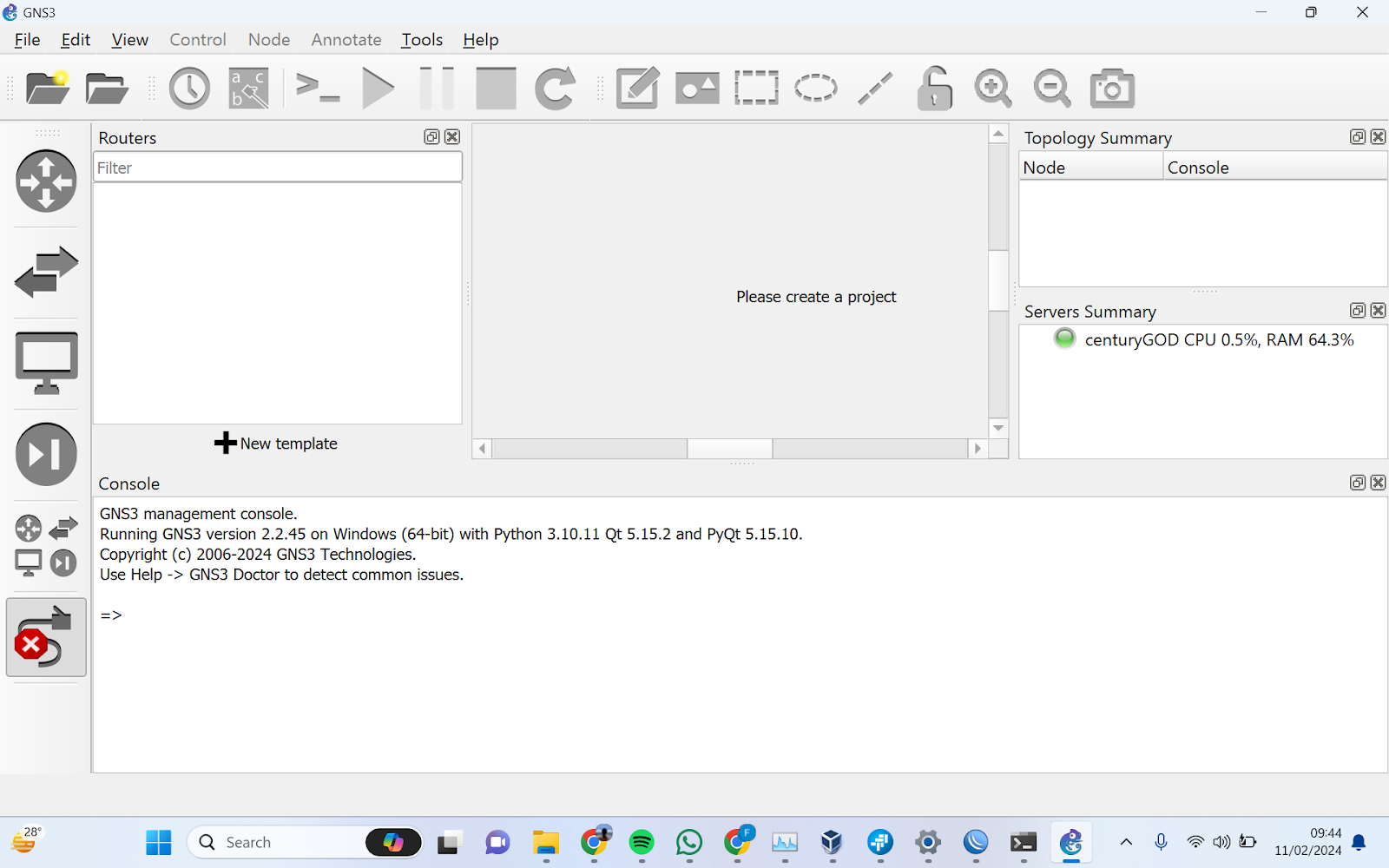1389x868 pixels.
Task: Open File Explorer from the taskbar
Action: [546, 842]
